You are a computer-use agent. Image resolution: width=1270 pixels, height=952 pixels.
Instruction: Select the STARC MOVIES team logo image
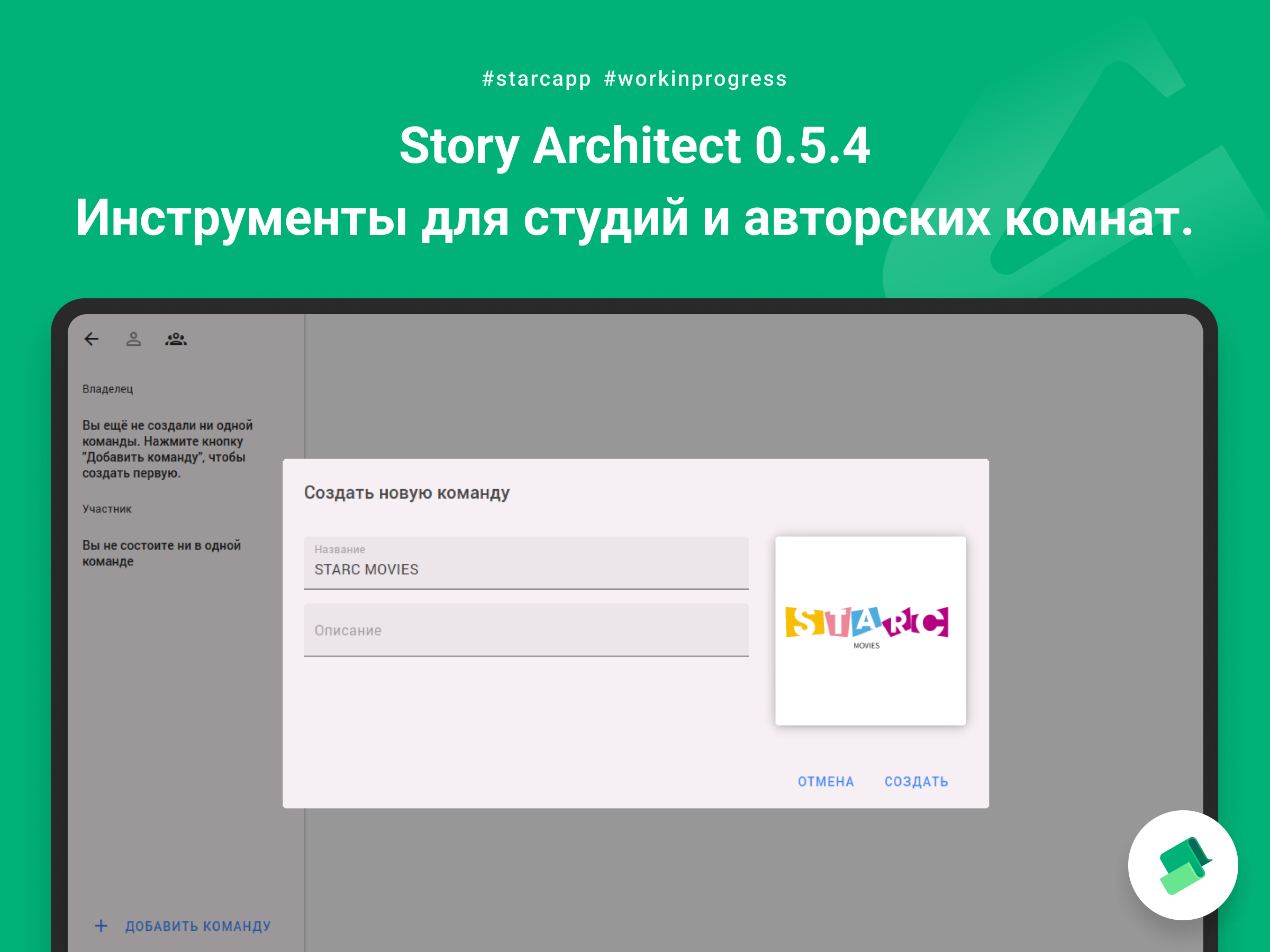click(x=870, y=630)
